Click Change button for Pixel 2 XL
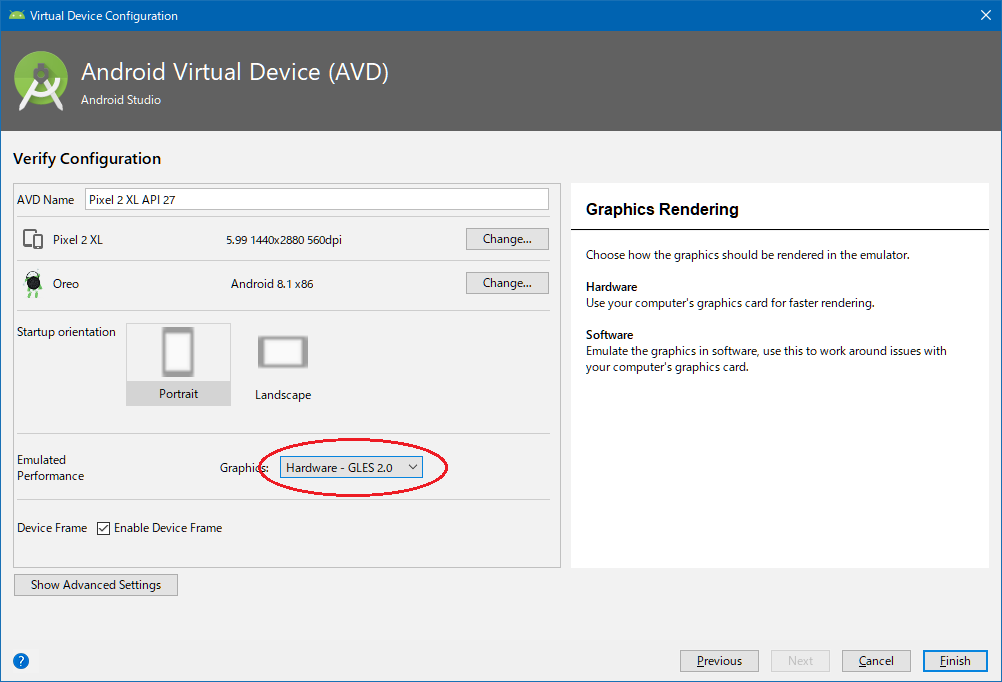 pos(507,239)
